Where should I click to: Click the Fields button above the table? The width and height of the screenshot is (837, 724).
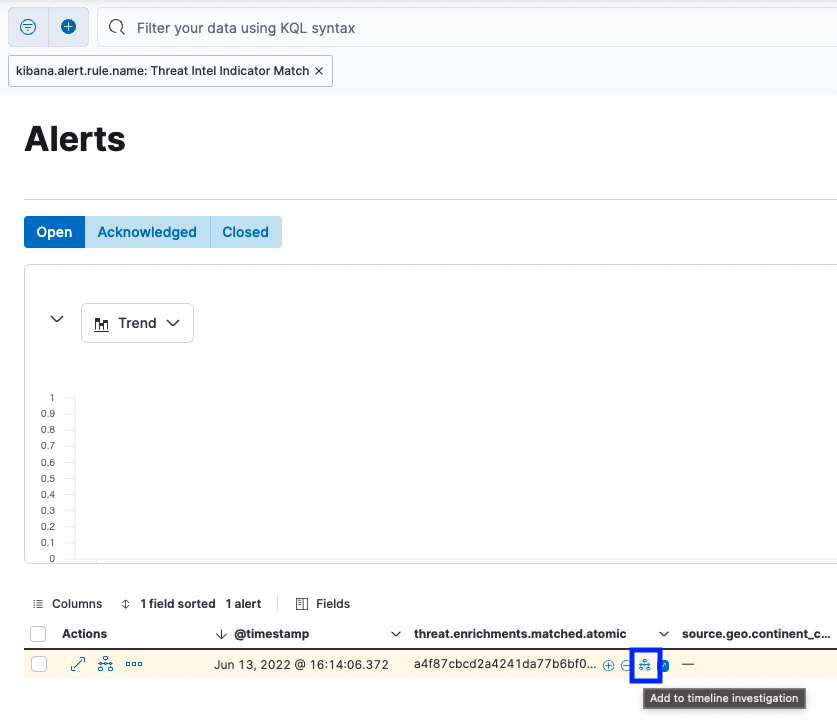322,603
